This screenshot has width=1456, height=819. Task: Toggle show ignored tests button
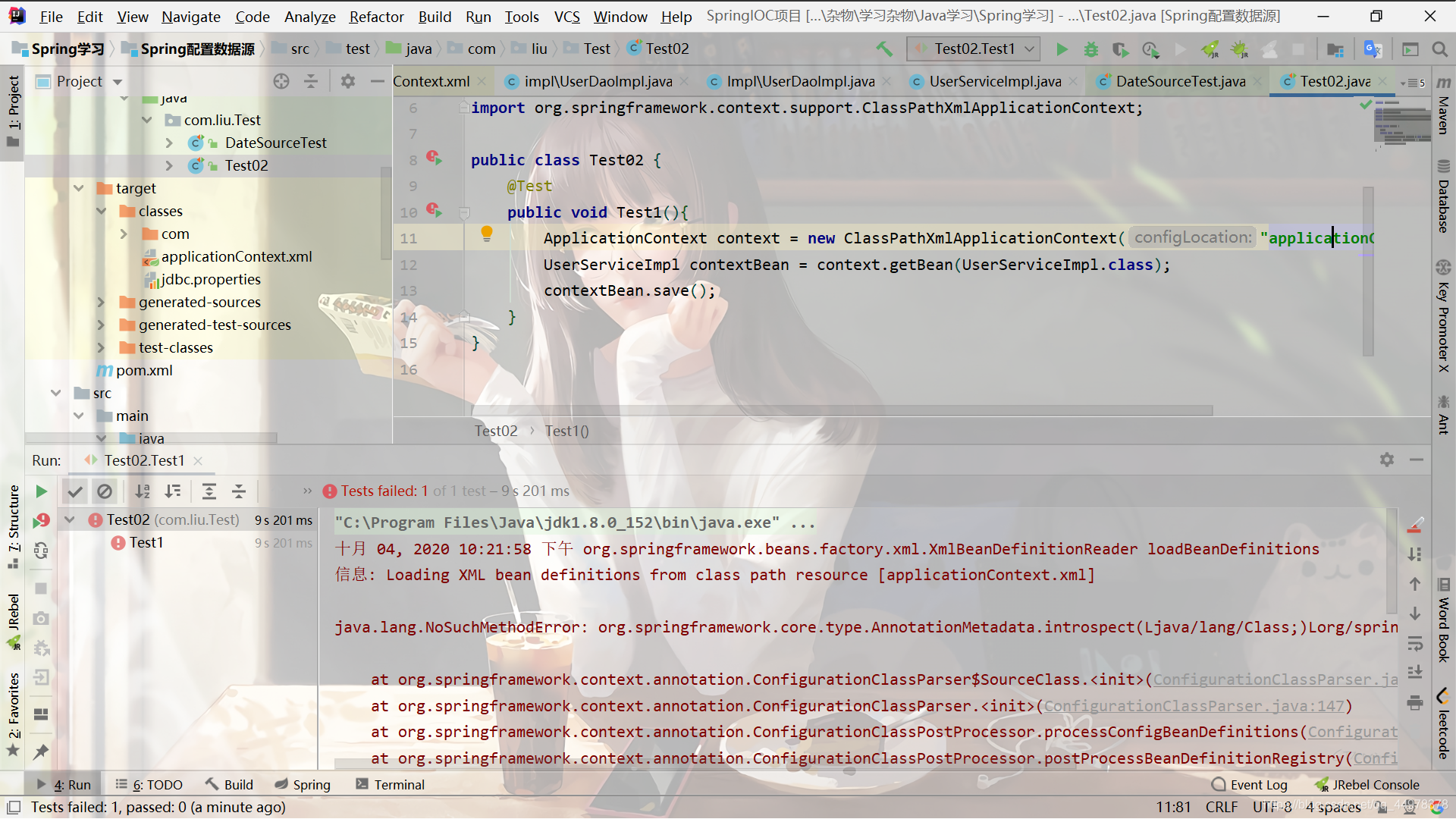pyautogui.click(x=105, y=491)
